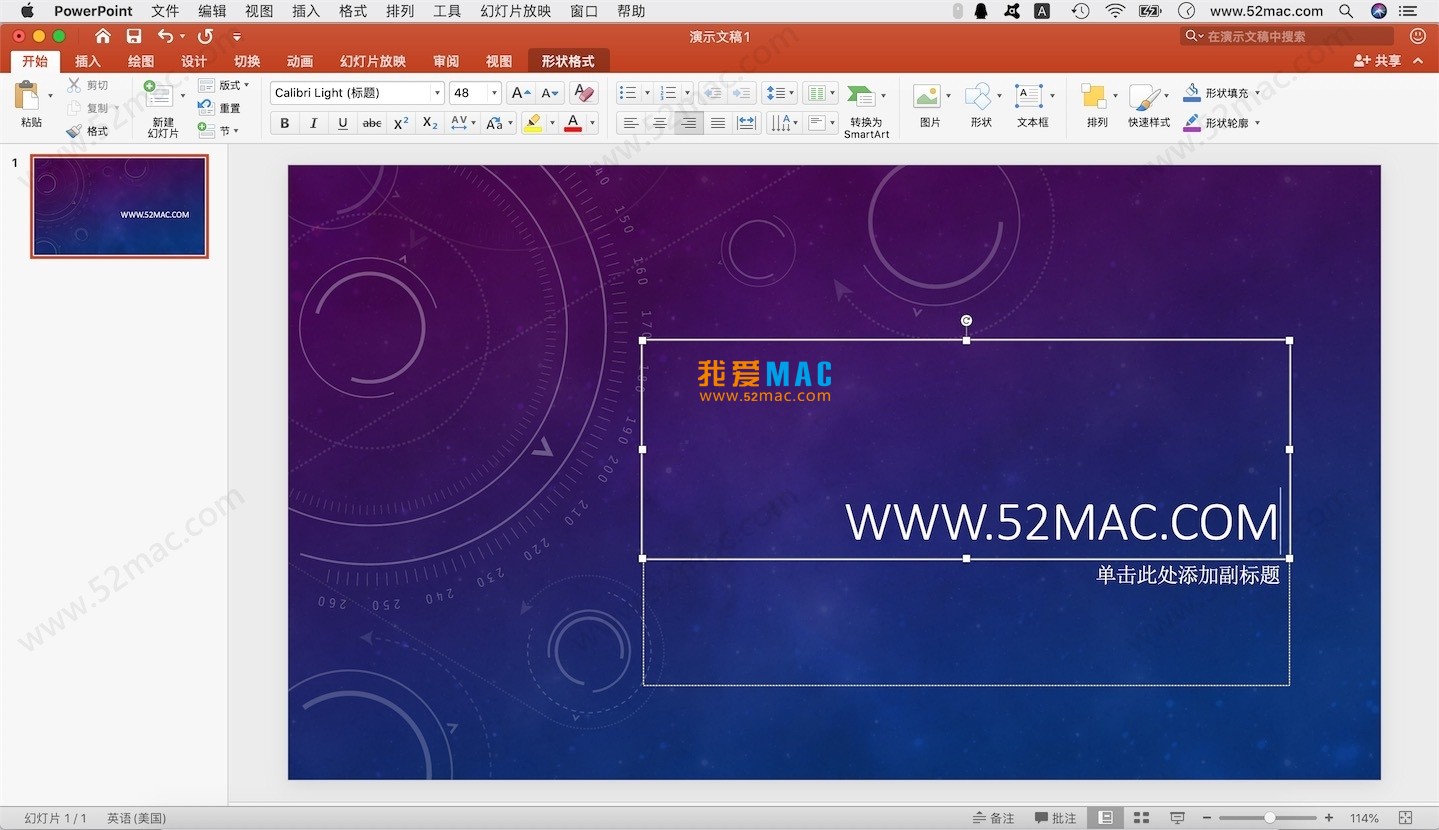Select the Format Painter (格式) brush
Screen dimensions: 1439x830
(x=74, y=131)
